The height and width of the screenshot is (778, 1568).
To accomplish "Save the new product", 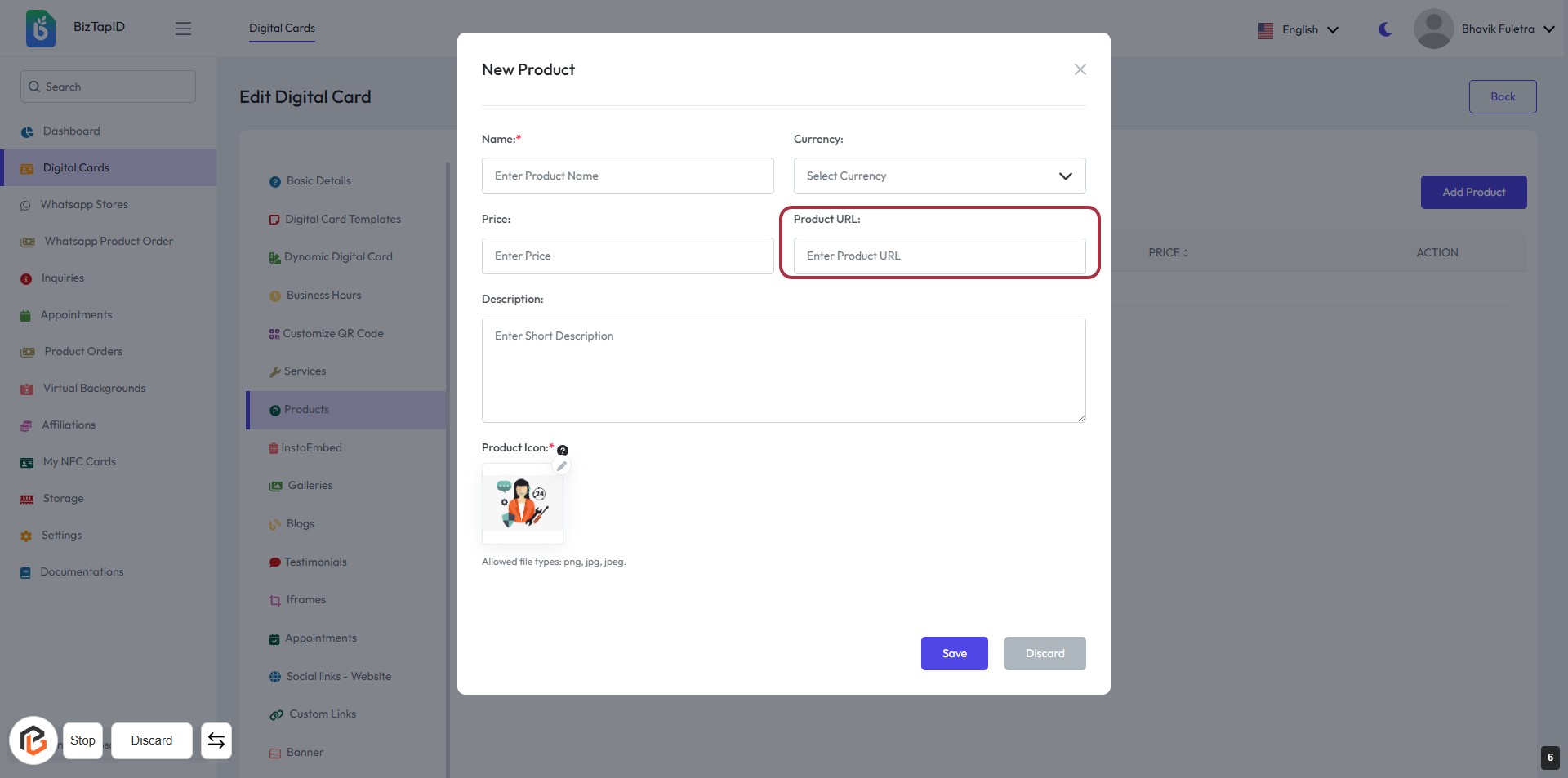I will click(954, 653).
